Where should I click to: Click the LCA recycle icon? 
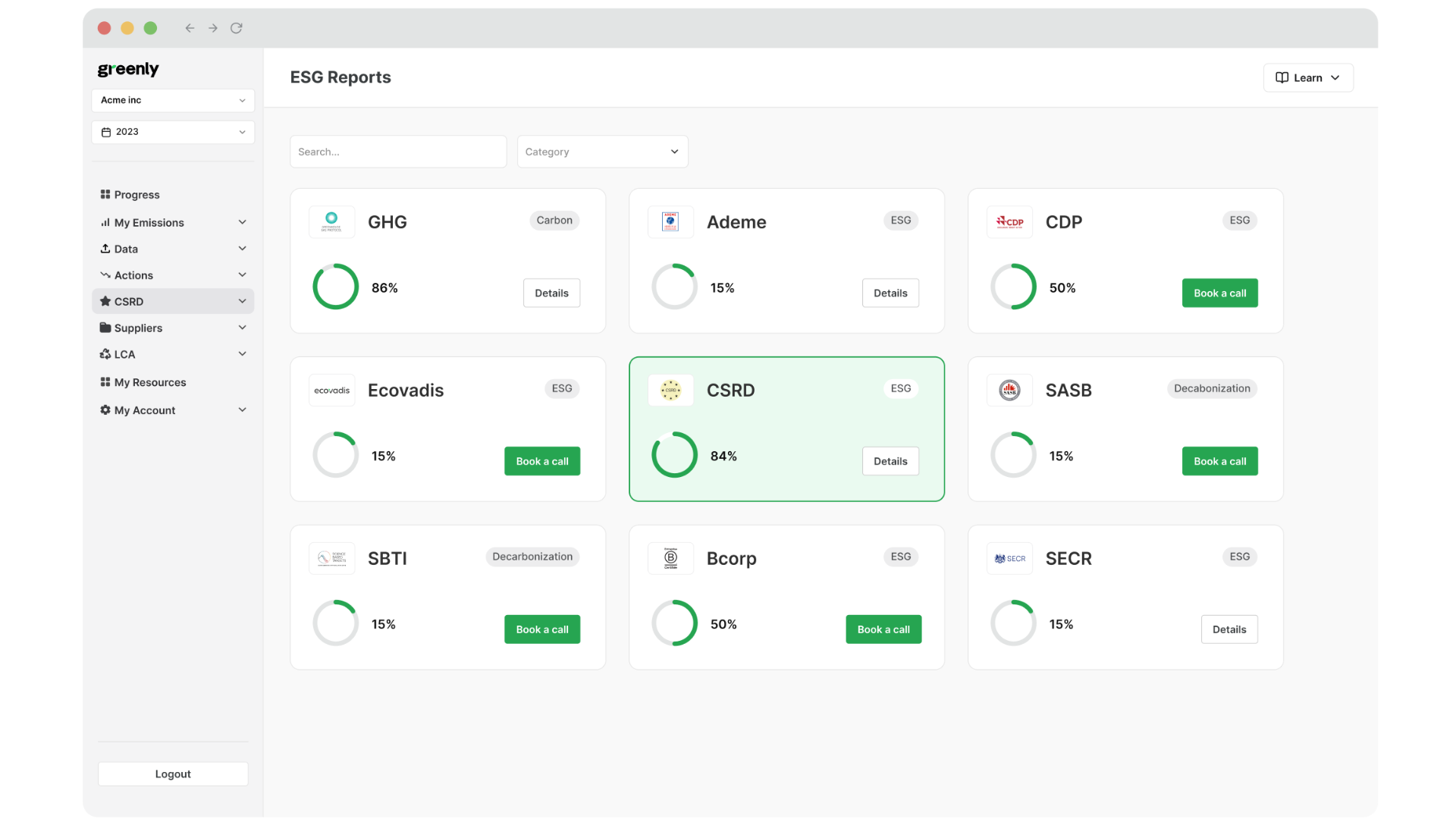[x=105, y=354]
